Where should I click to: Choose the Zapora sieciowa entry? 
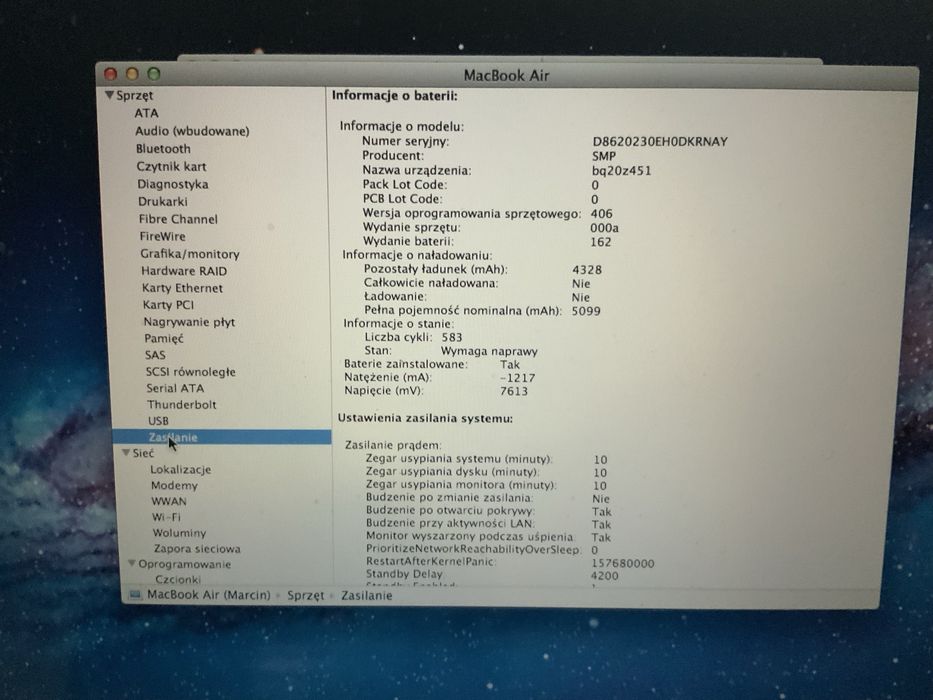click(x=197, y=549)
